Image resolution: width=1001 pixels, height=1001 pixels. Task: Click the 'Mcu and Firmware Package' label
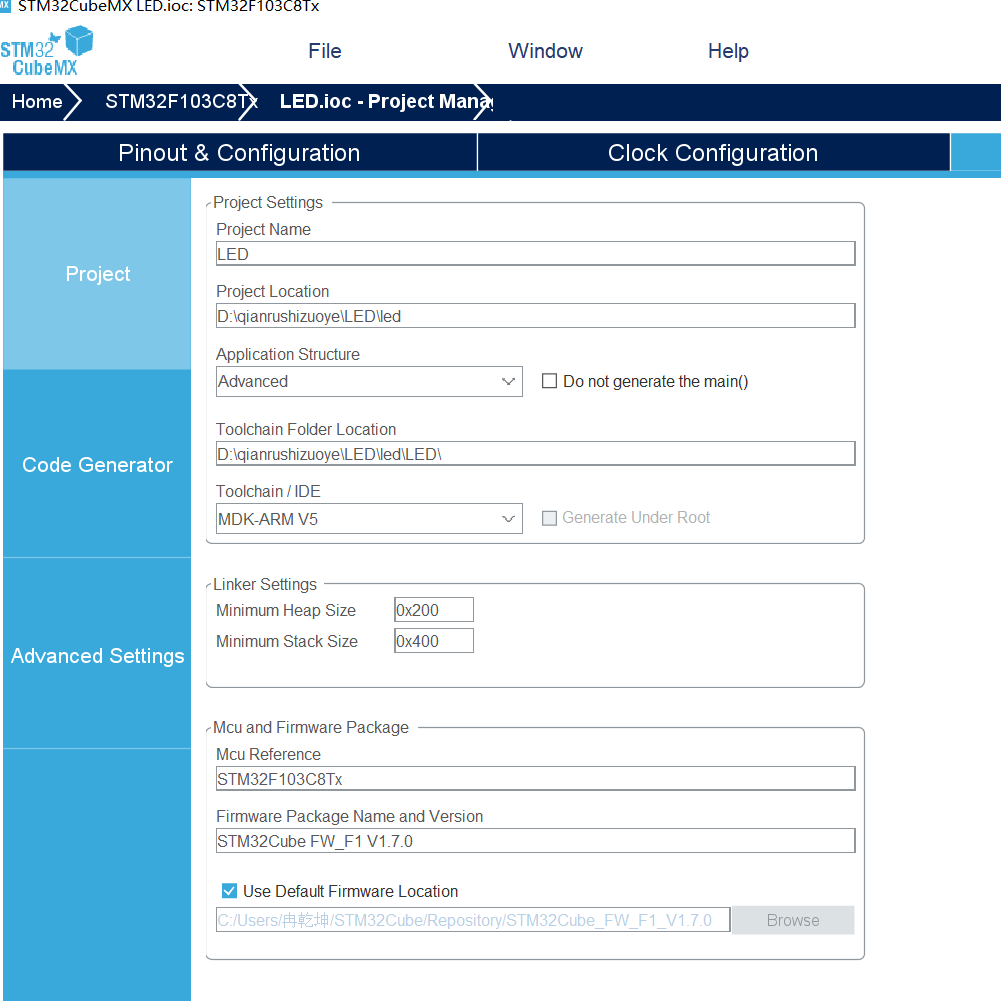point(310,727)
